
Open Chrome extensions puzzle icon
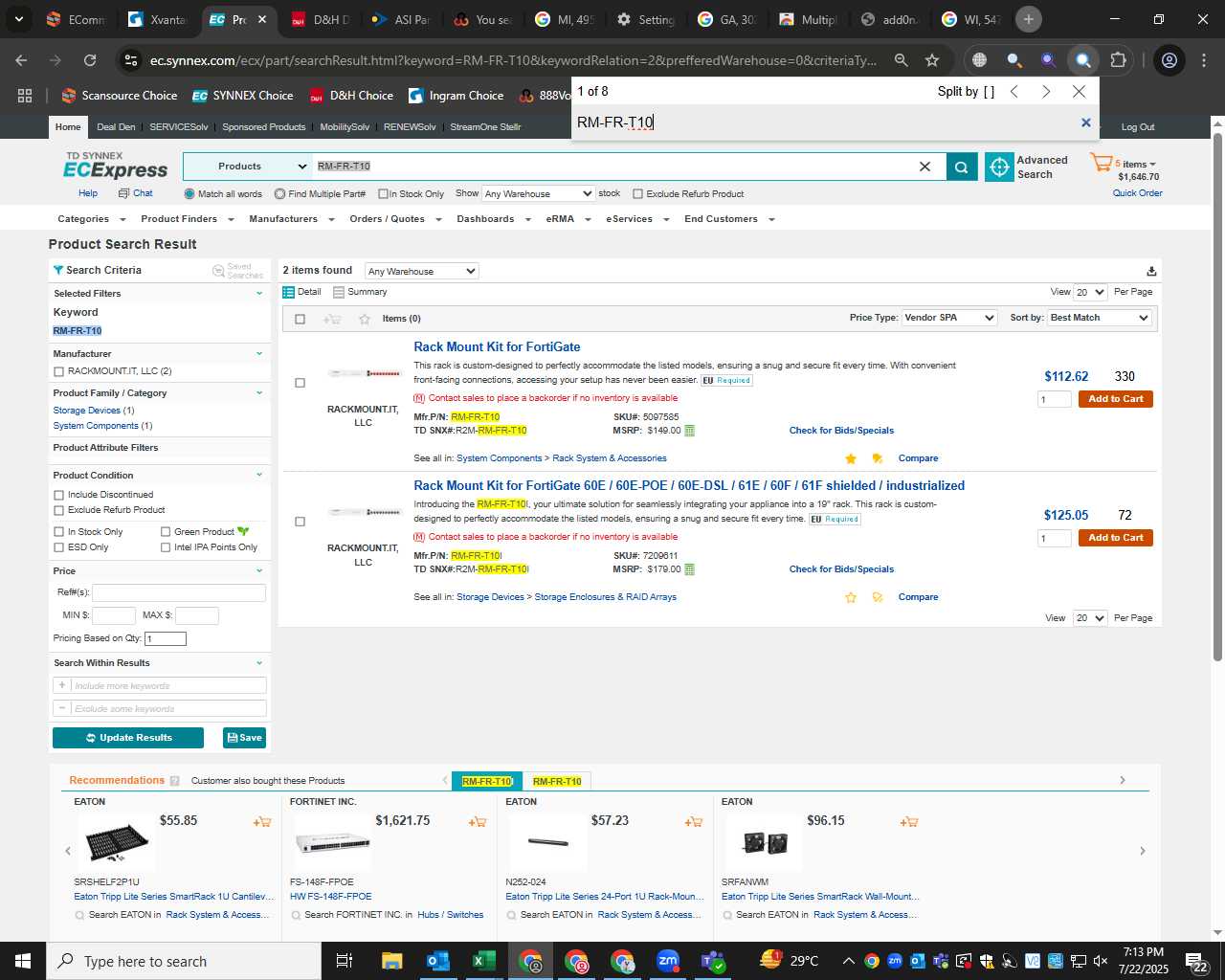[1118, 60]
